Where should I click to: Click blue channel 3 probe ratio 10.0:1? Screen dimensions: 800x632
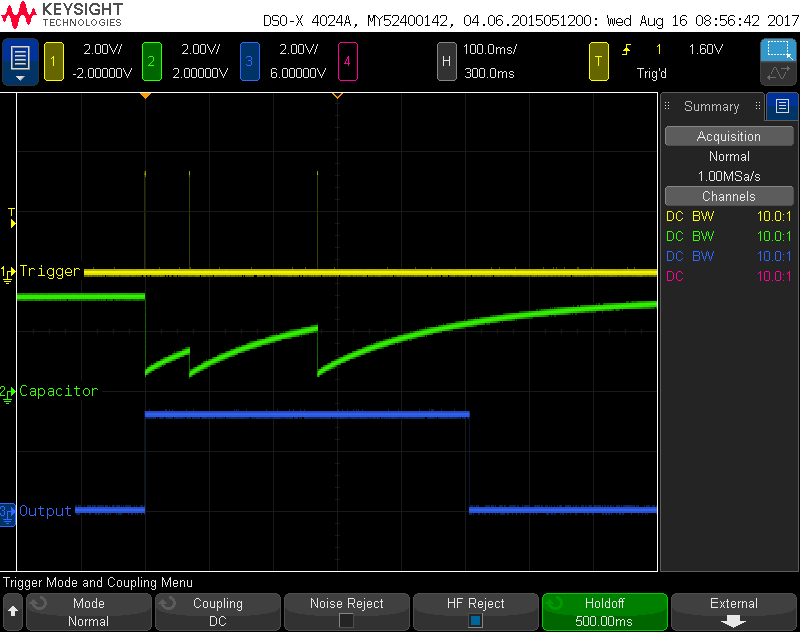[774, 256]
